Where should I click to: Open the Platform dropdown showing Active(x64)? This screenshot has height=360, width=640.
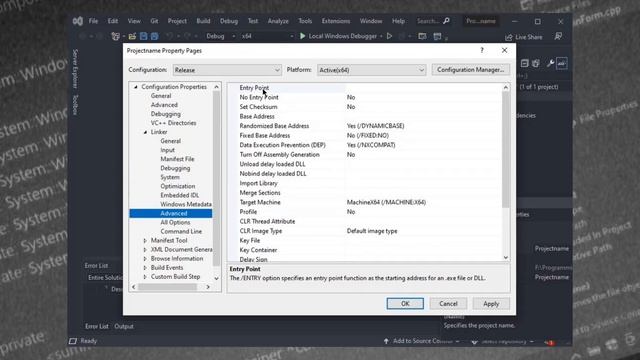[x=371, y=70]
